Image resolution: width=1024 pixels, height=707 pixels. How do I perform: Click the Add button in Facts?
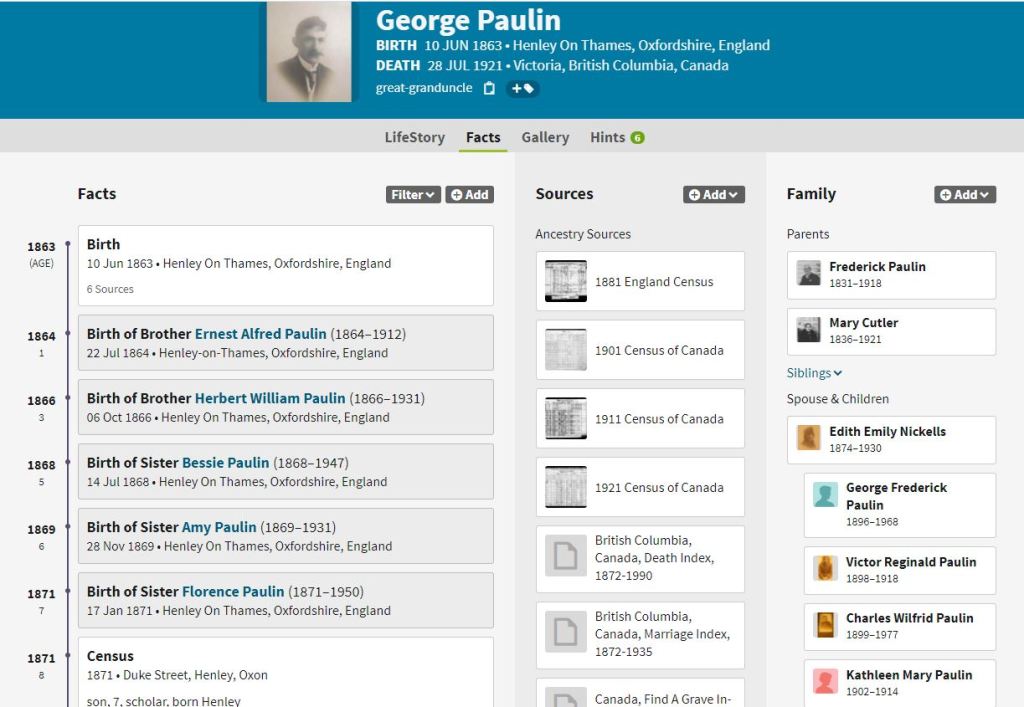click(x=469, y=195)
